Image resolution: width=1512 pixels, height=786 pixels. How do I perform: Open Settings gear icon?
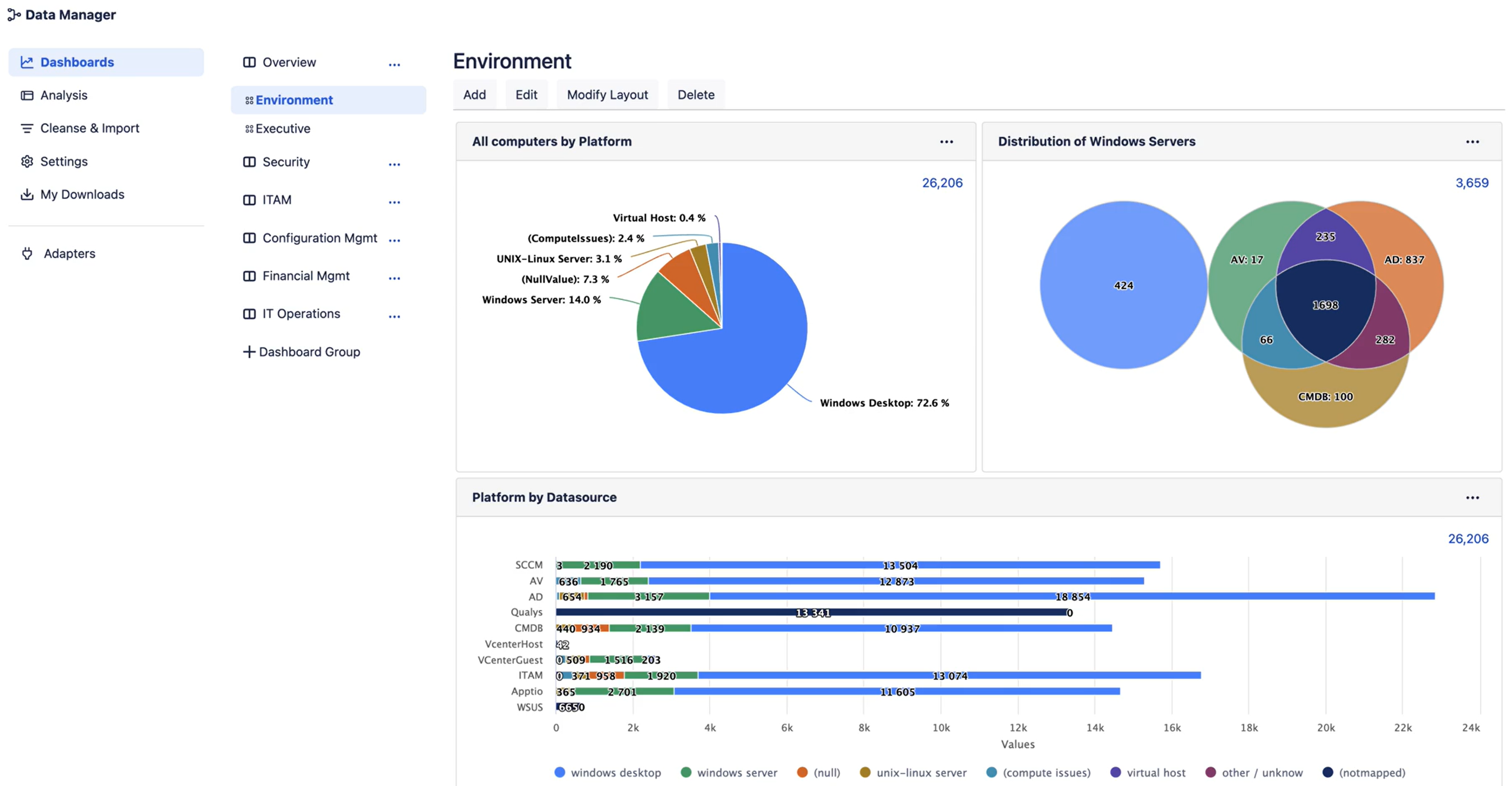tap(27, 162)
